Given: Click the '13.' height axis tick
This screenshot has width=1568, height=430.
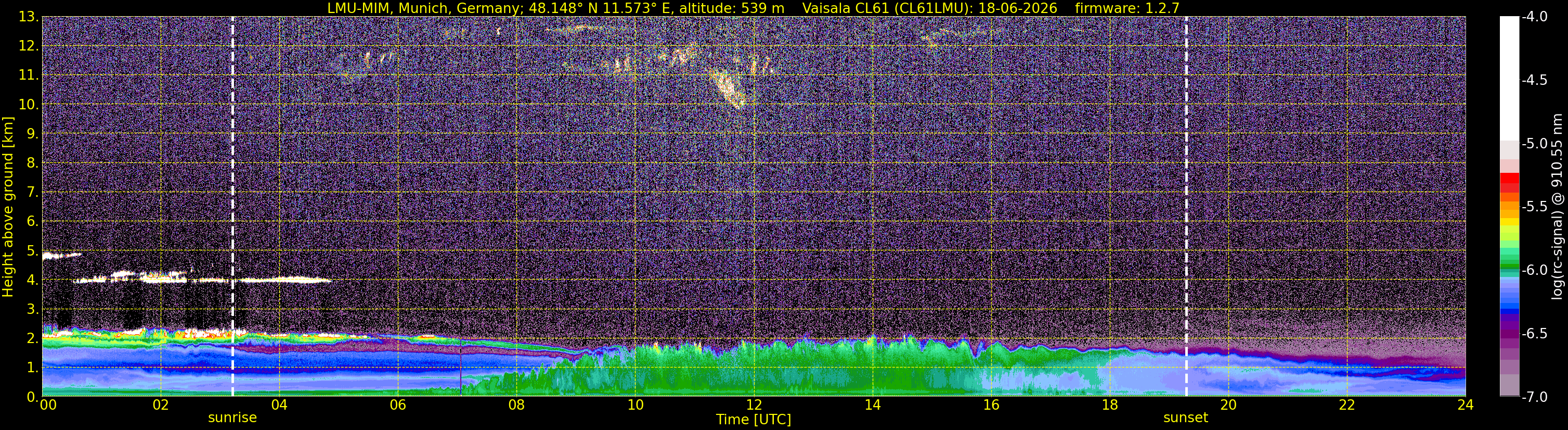Looking at the screenshot, I should click(x=28, y=17).
